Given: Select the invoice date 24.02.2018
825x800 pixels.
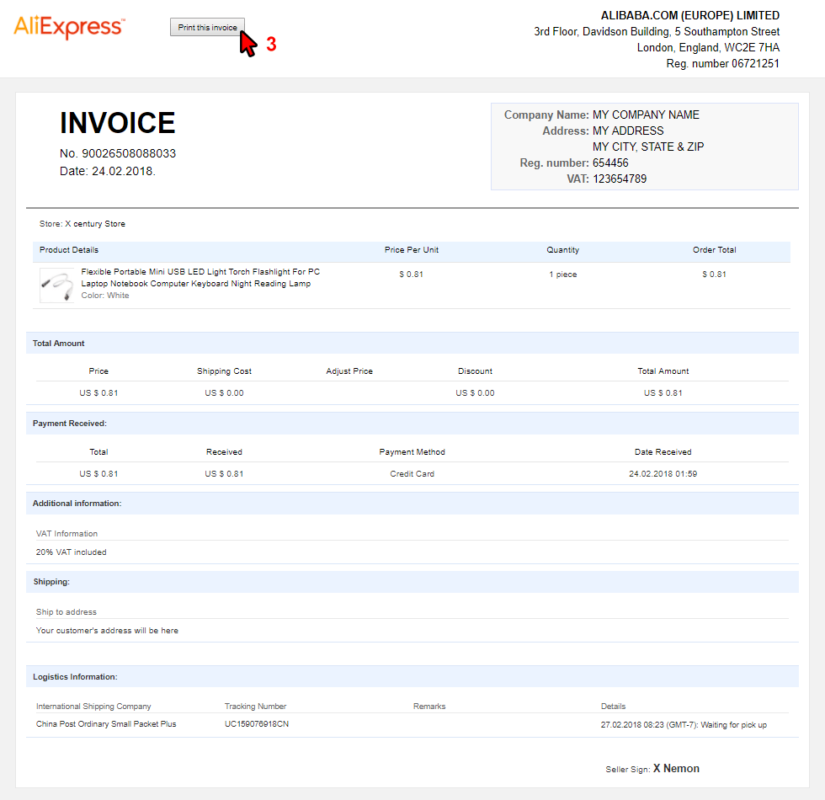Looking at the screenshot, I should click(x=123, y=171).
